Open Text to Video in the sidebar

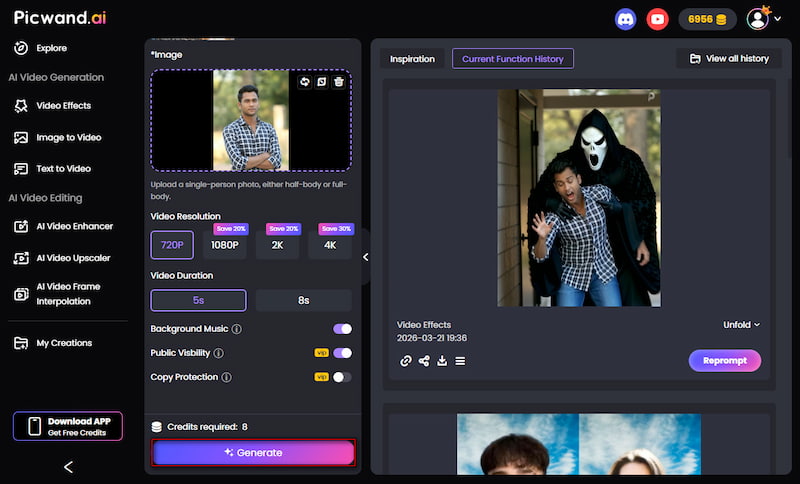click(x=53, y=169)
